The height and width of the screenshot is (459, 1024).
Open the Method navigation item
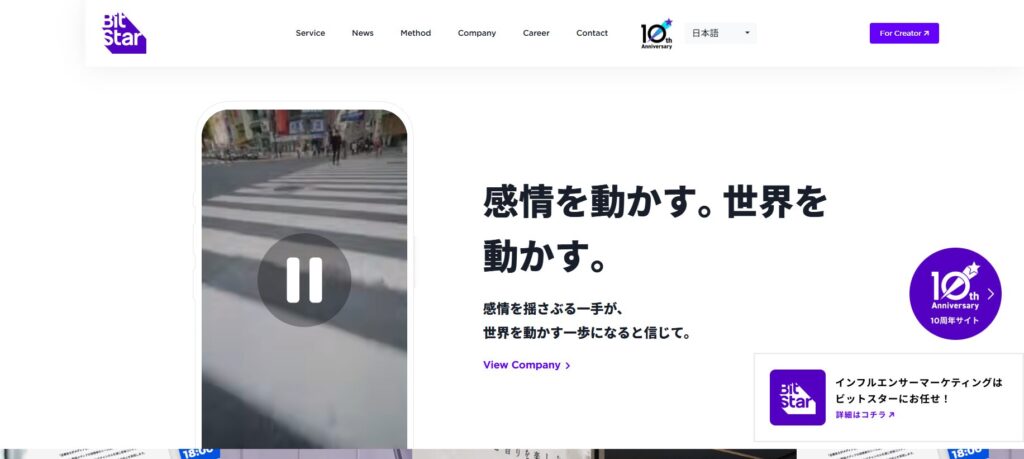(415, 33)
